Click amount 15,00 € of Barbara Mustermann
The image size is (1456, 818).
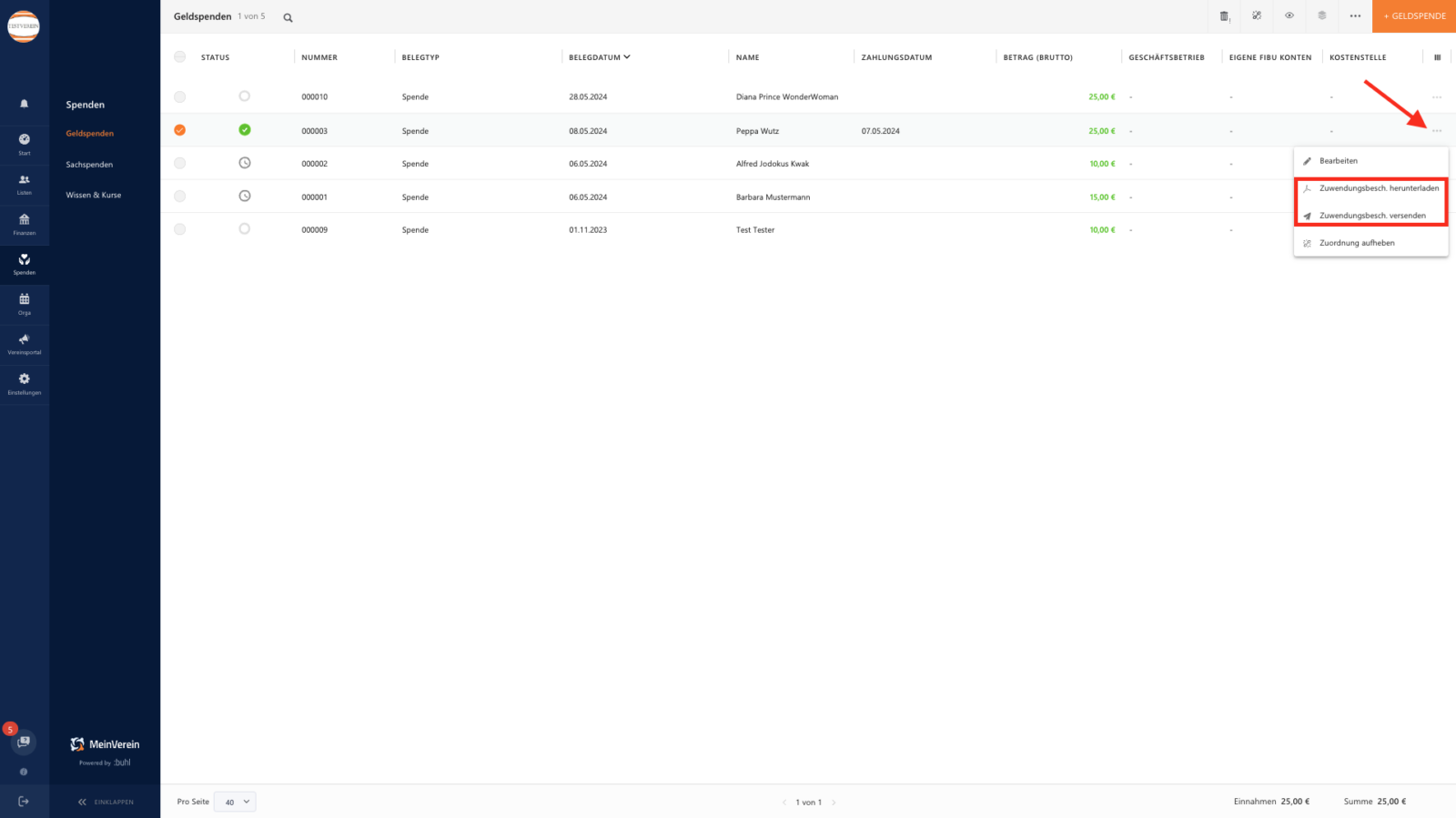click(x=1102, y=197)
